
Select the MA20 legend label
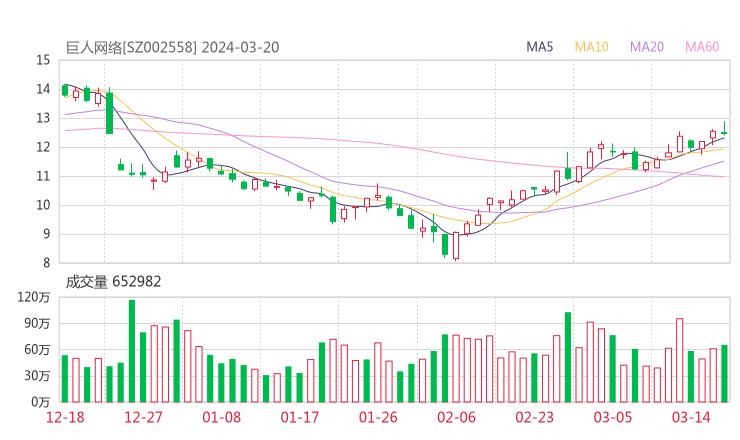coord(647,47)
